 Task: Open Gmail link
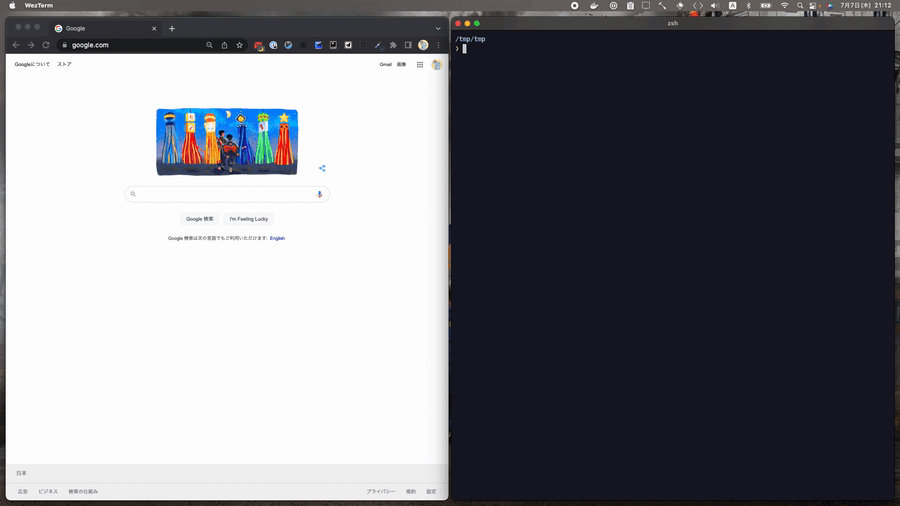click(385, 64)
